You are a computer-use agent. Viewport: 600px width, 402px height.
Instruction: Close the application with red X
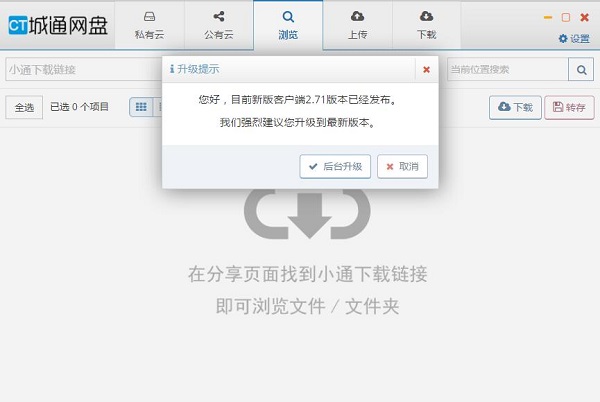584,17
